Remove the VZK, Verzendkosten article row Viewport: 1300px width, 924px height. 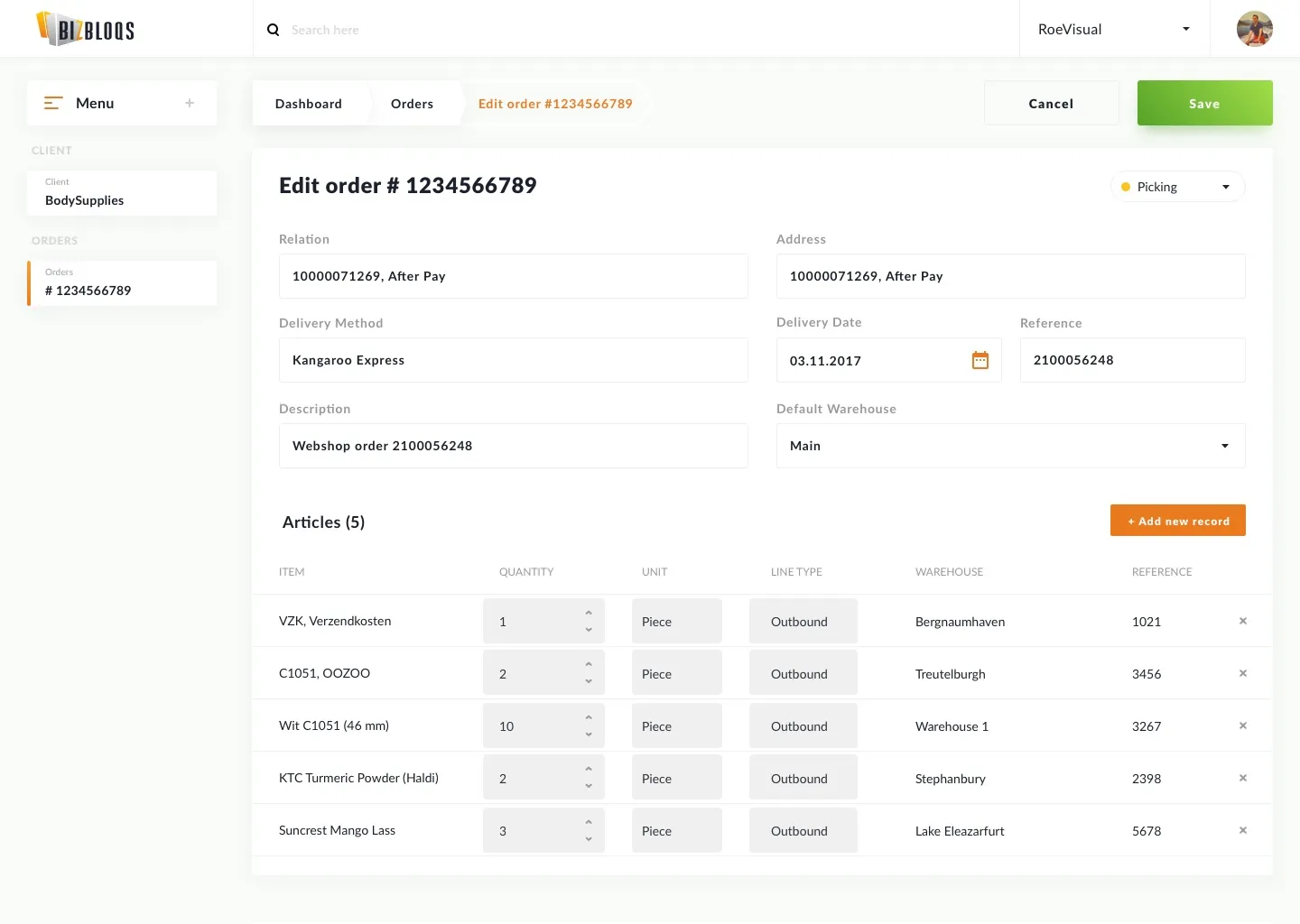(1242, 621)
